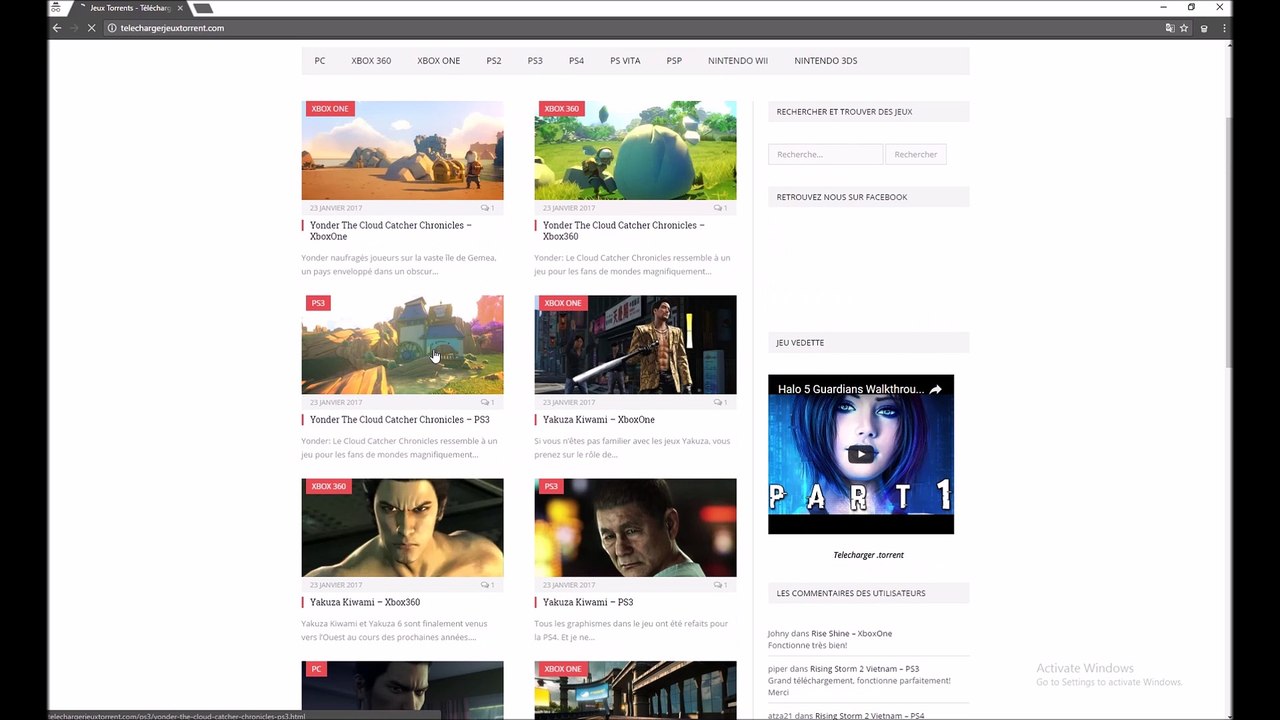Open the Yonder The Cloud Catcher Chronicles – PS3 title
The width and height of the screenshot is (1280, 720).
coord(400,420)
